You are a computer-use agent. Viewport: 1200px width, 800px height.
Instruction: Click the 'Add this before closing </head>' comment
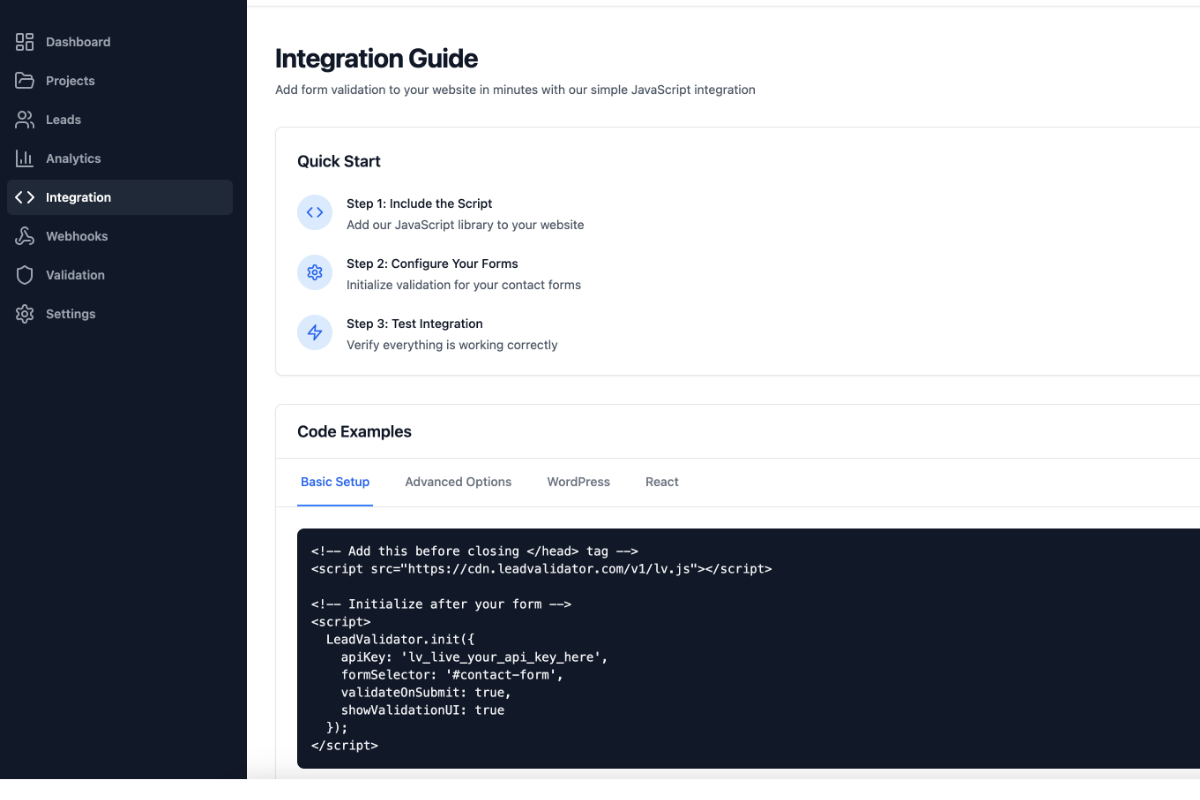tap(474, 551)
